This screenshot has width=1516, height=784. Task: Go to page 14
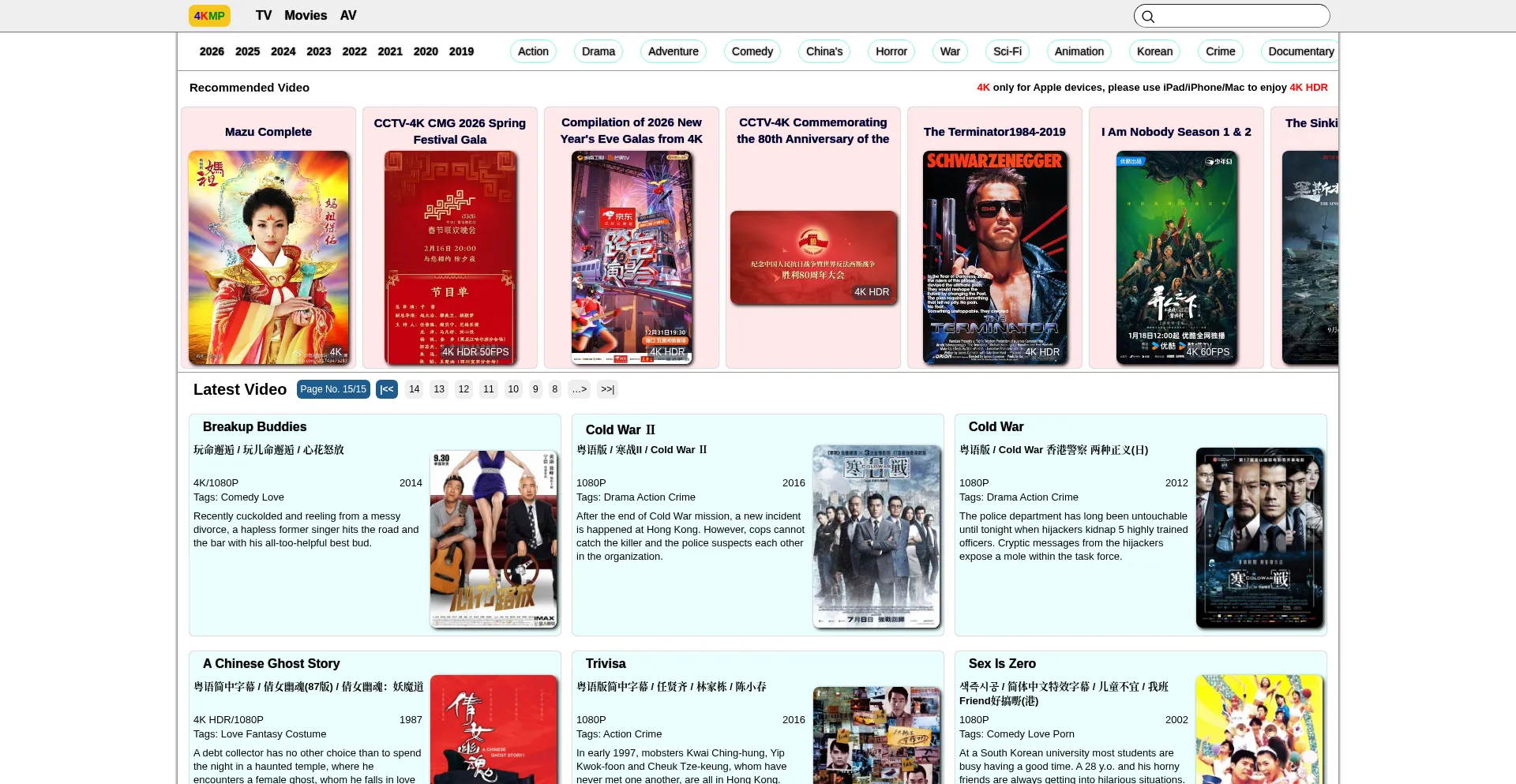tap(415, 389)
